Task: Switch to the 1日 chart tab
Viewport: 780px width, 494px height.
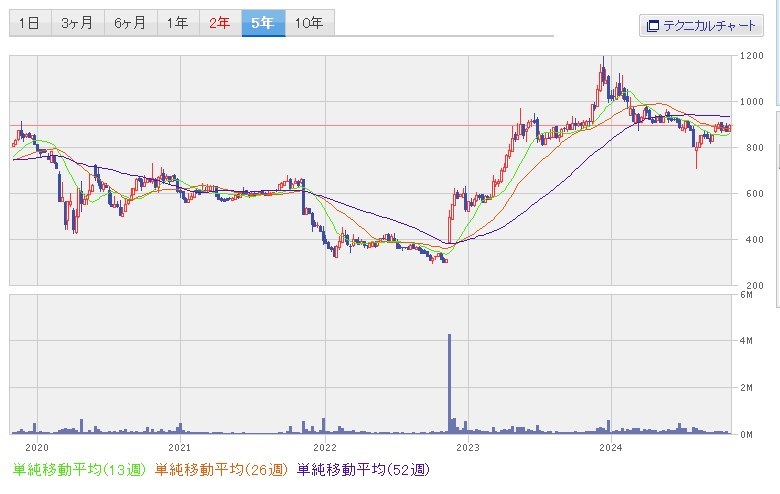Action: 30,23
